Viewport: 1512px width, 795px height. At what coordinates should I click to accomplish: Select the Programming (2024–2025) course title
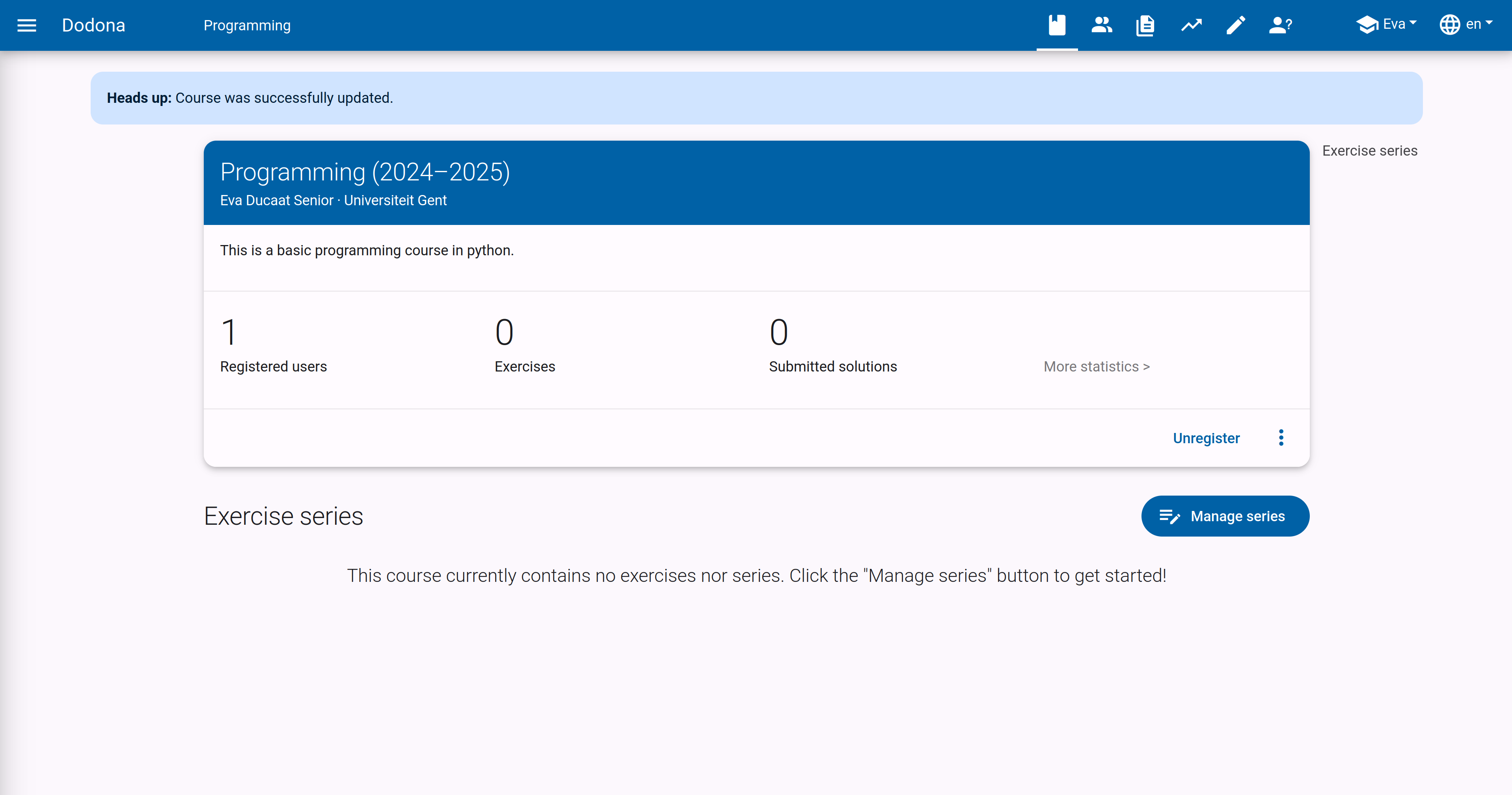[365, 172]
